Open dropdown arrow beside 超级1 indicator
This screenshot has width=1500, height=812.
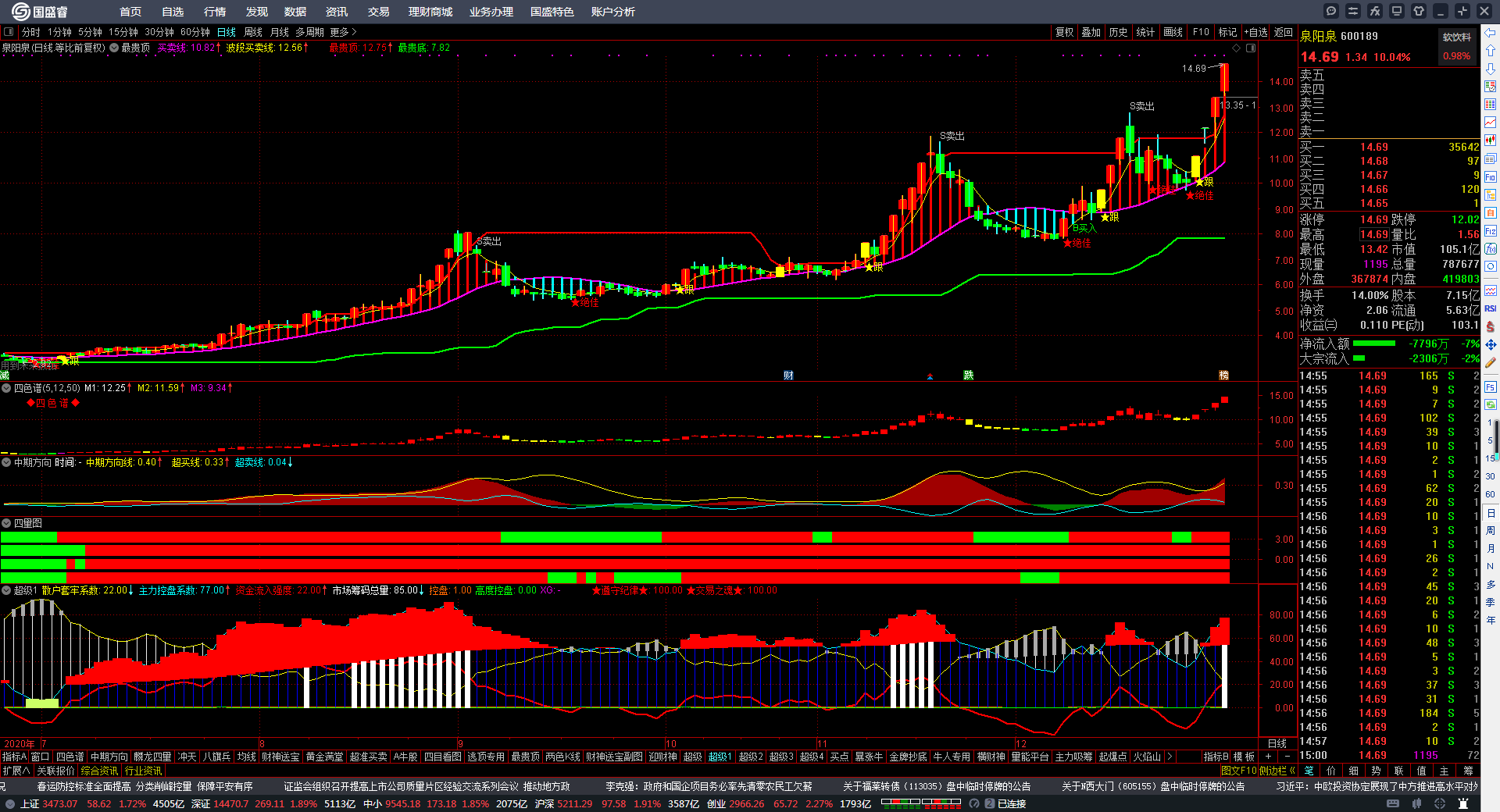pyautogui.click(x=6, y=590)
